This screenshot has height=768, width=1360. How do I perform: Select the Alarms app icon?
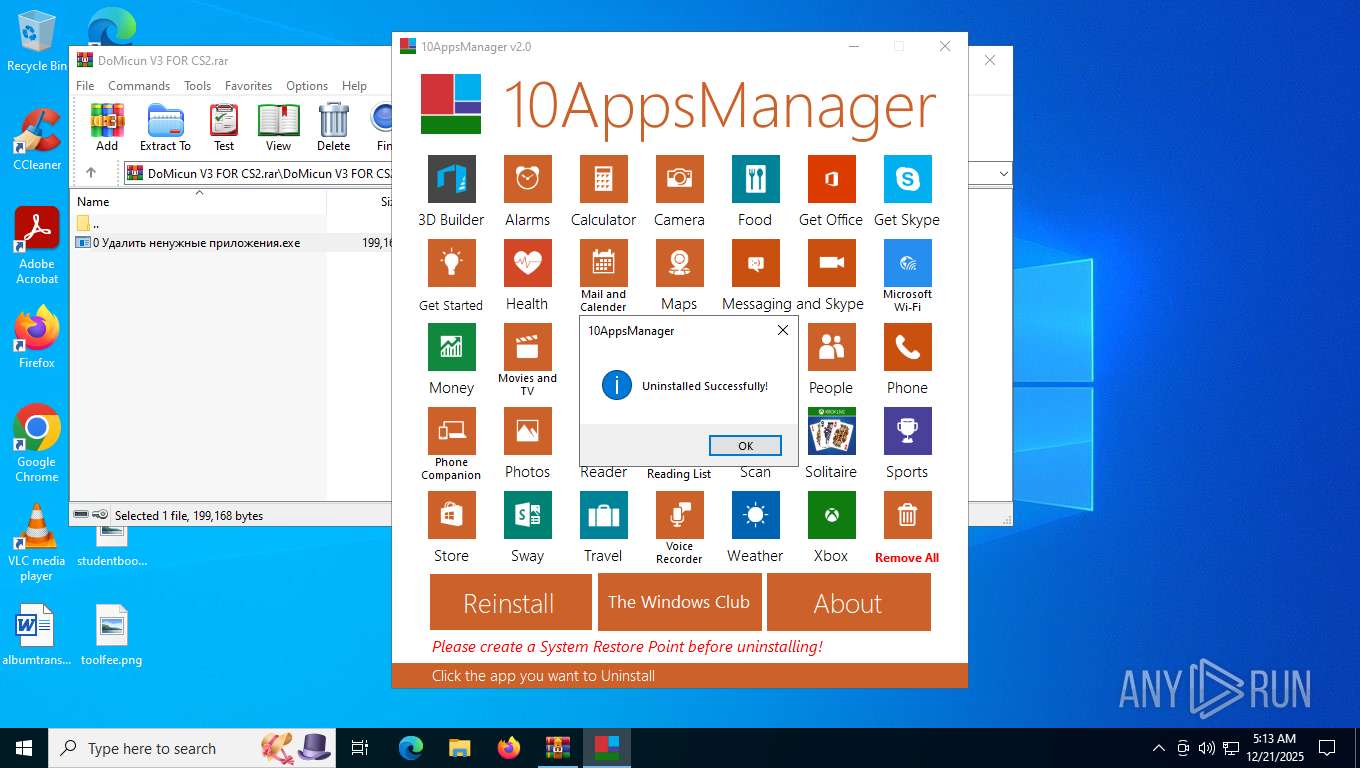click(x=527, y=179)
